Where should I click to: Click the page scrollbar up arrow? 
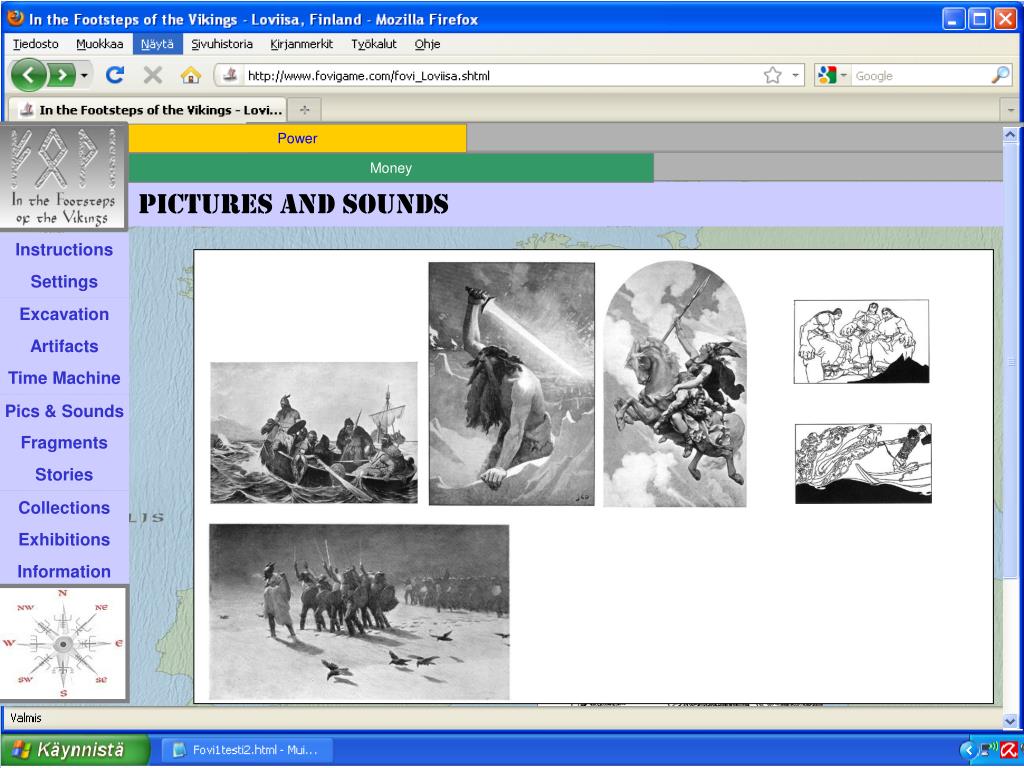1010,135
